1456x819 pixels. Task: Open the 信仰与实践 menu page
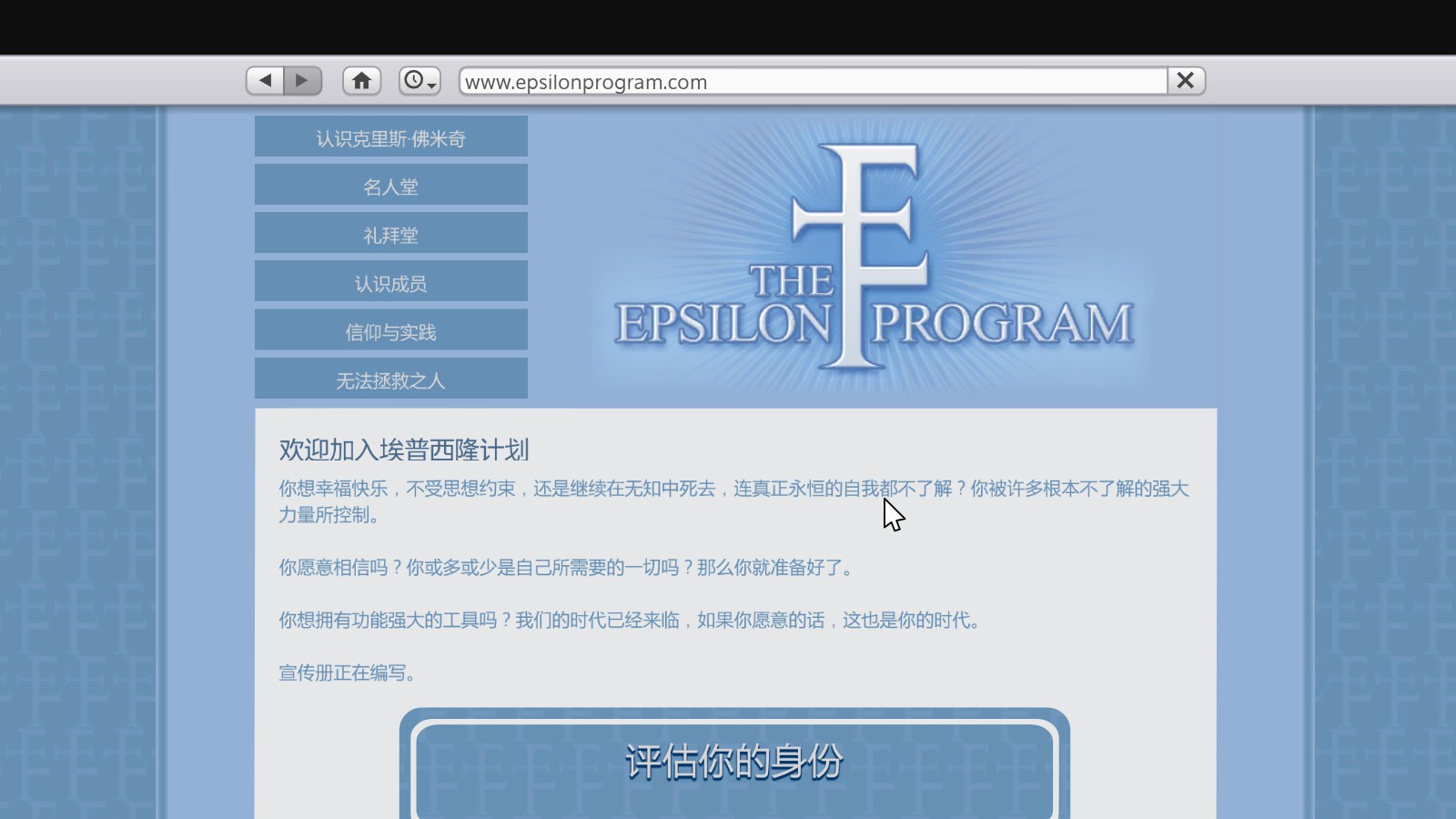(391, 330)
